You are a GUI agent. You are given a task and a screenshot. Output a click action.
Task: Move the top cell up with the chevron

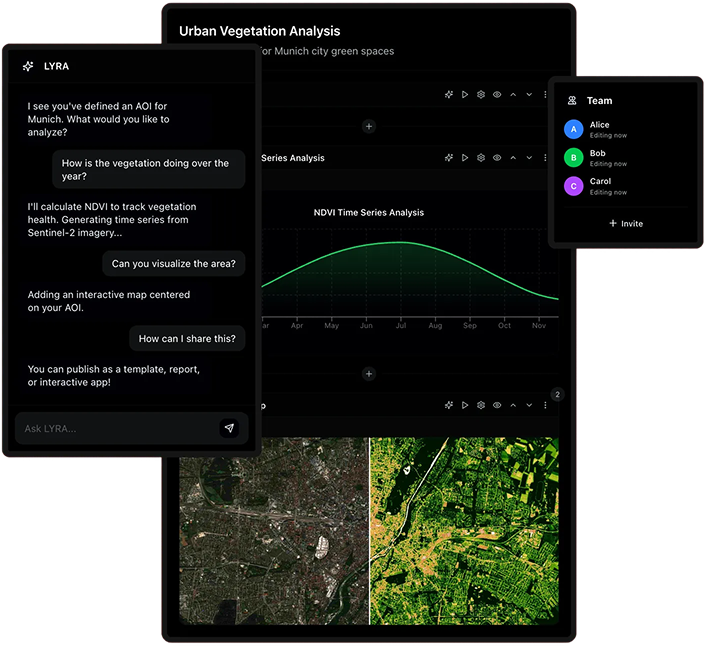(x=513, y=95)
